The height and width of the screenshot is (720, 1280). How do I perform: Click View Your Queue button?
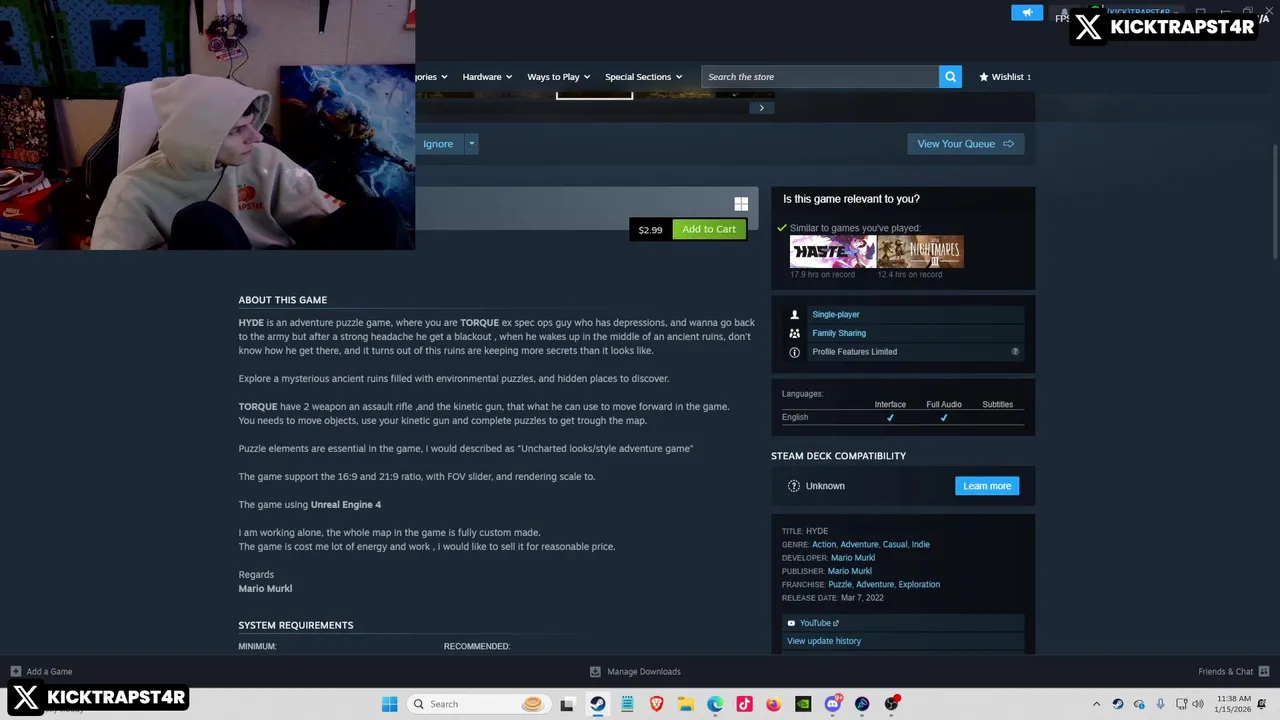(x=965, y=144)
